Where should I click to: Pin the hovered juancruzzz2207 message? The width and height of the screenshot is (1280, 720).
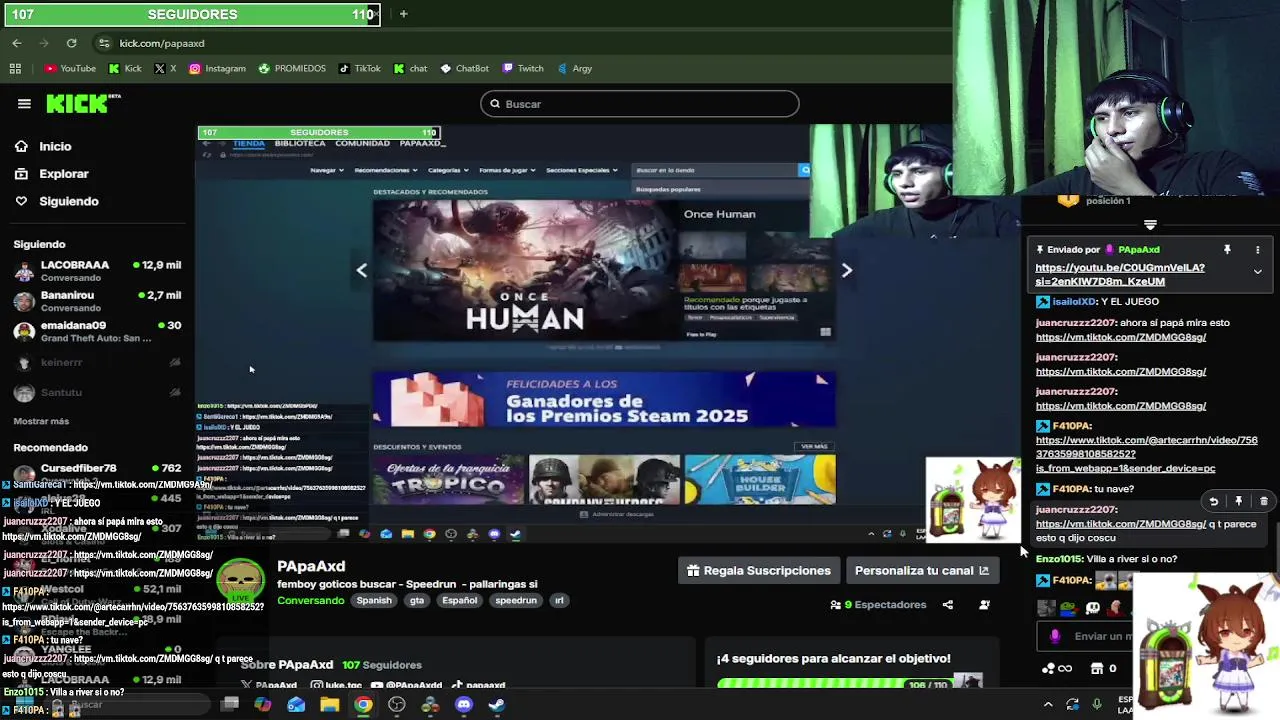(1238, 501)
